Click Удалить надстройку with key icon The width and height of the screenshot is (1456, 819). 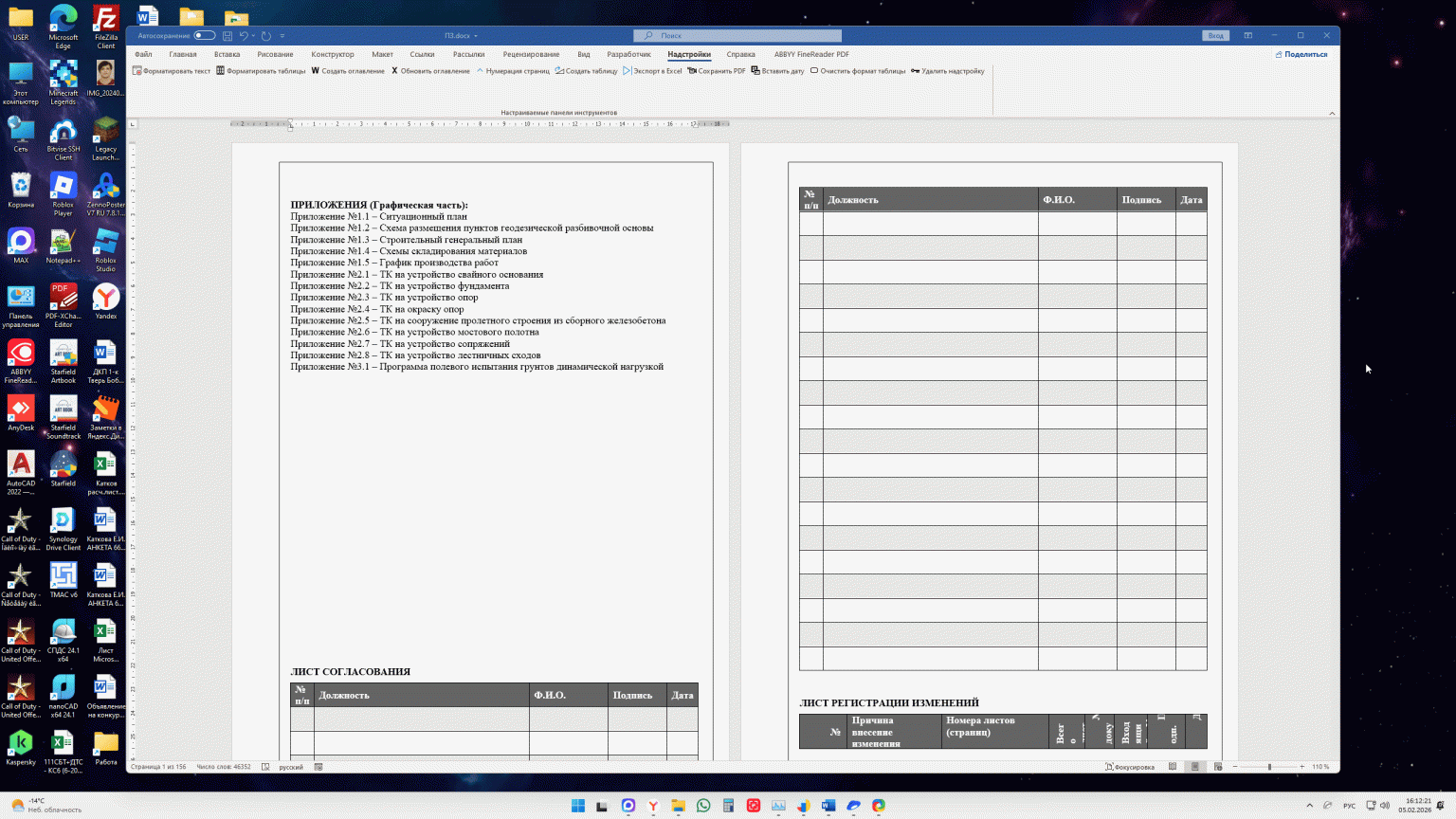click(947, 71)
